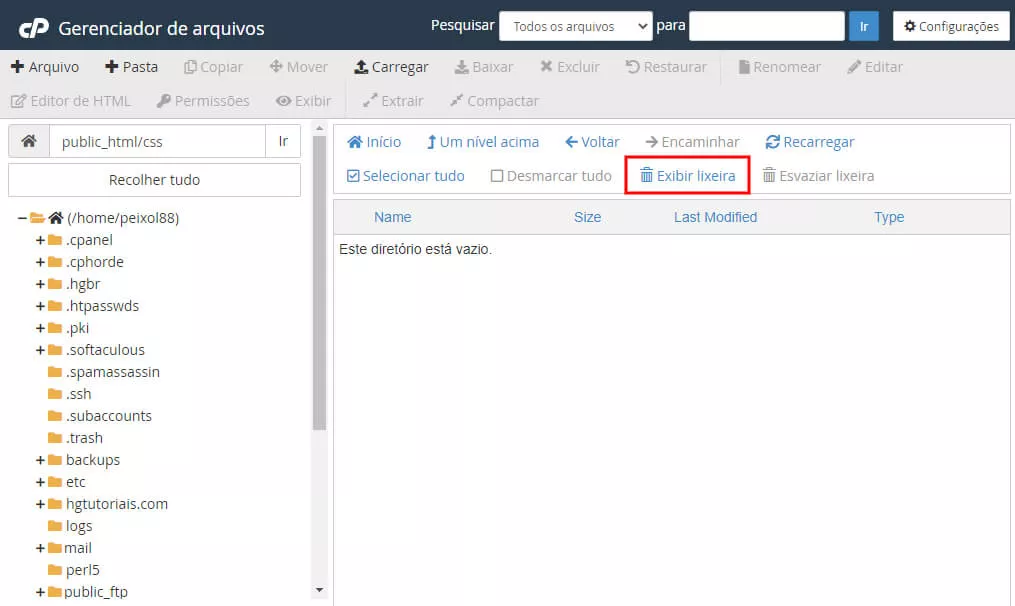Viewport: 1015px width, 606px height.
Task: Expand the hgtutoriais.com folder
Action: 40,504
